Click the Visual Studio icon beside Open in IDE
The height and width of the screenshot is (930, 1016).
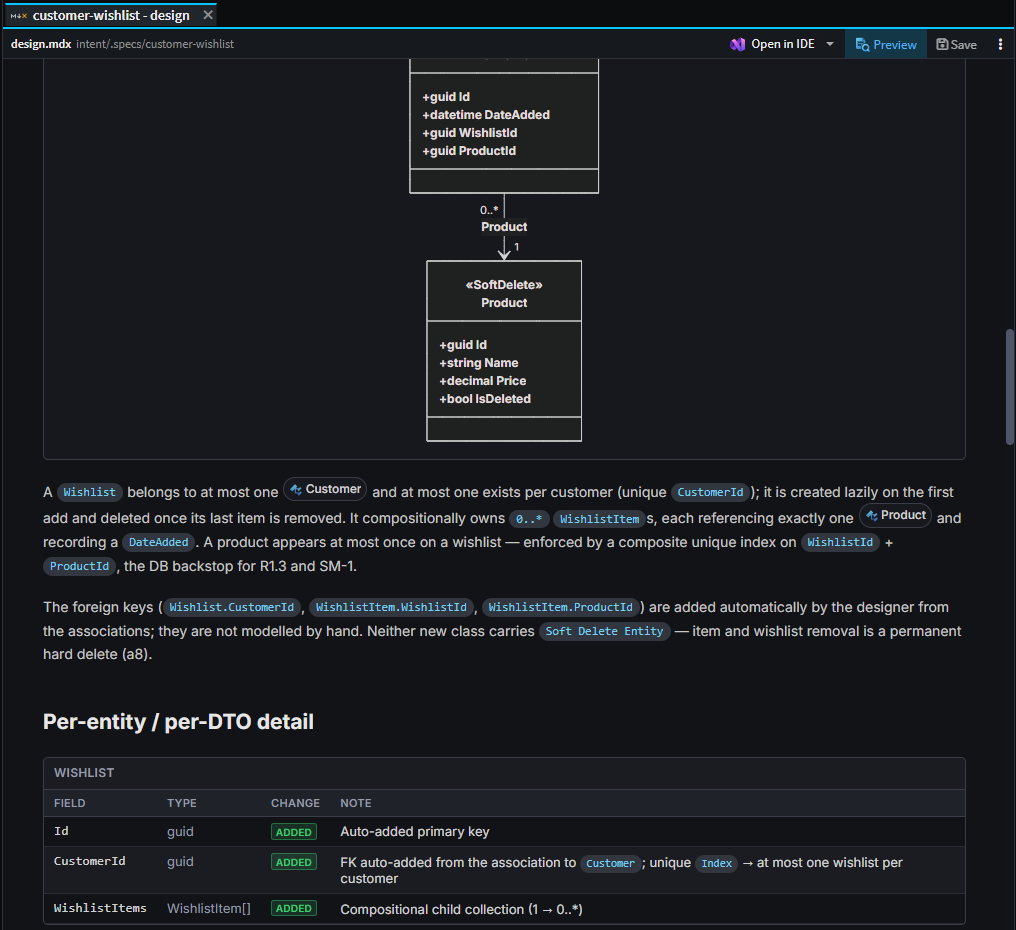[737, 44]
